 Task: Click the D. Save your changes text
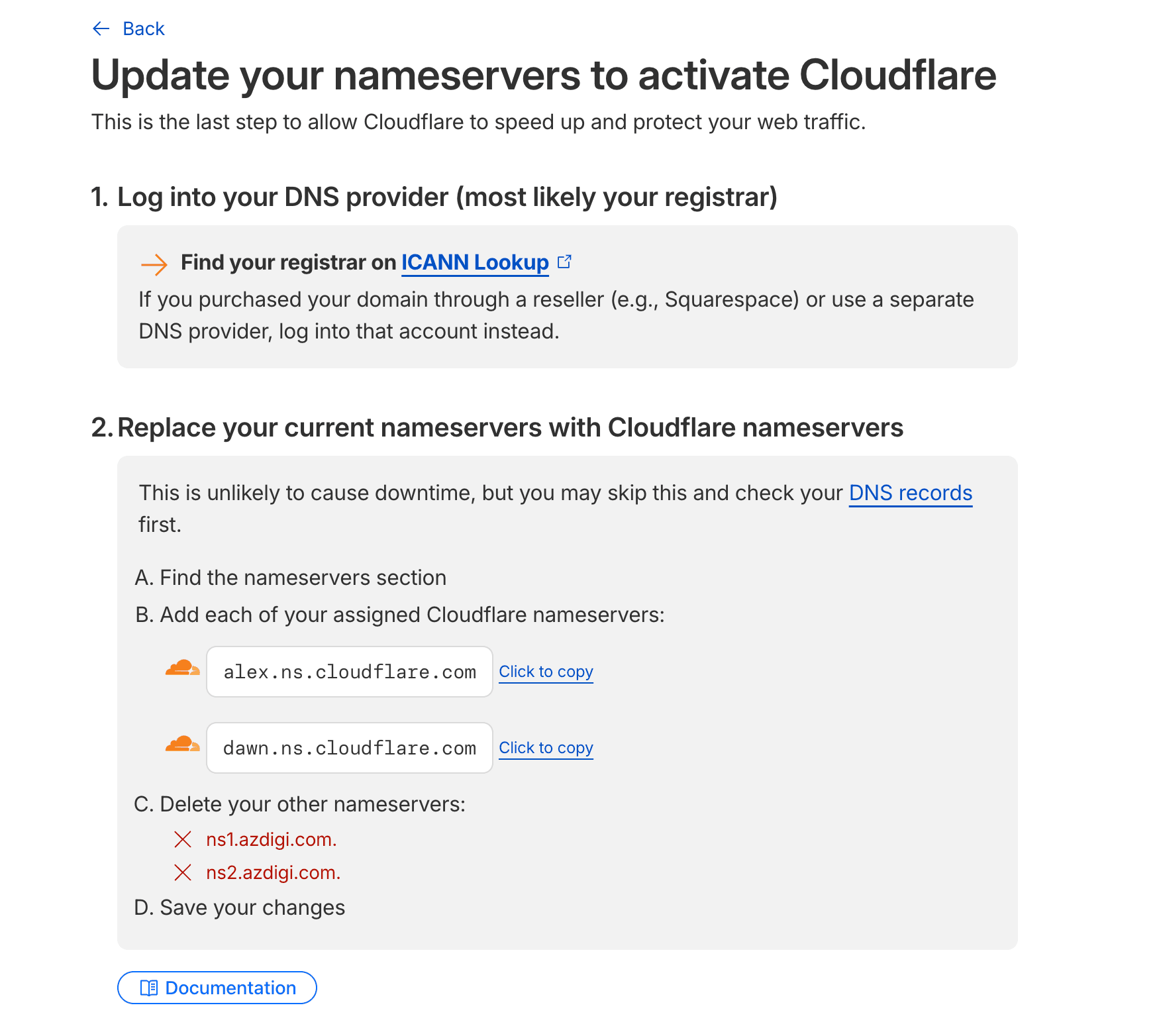click(x=240, y=907)
